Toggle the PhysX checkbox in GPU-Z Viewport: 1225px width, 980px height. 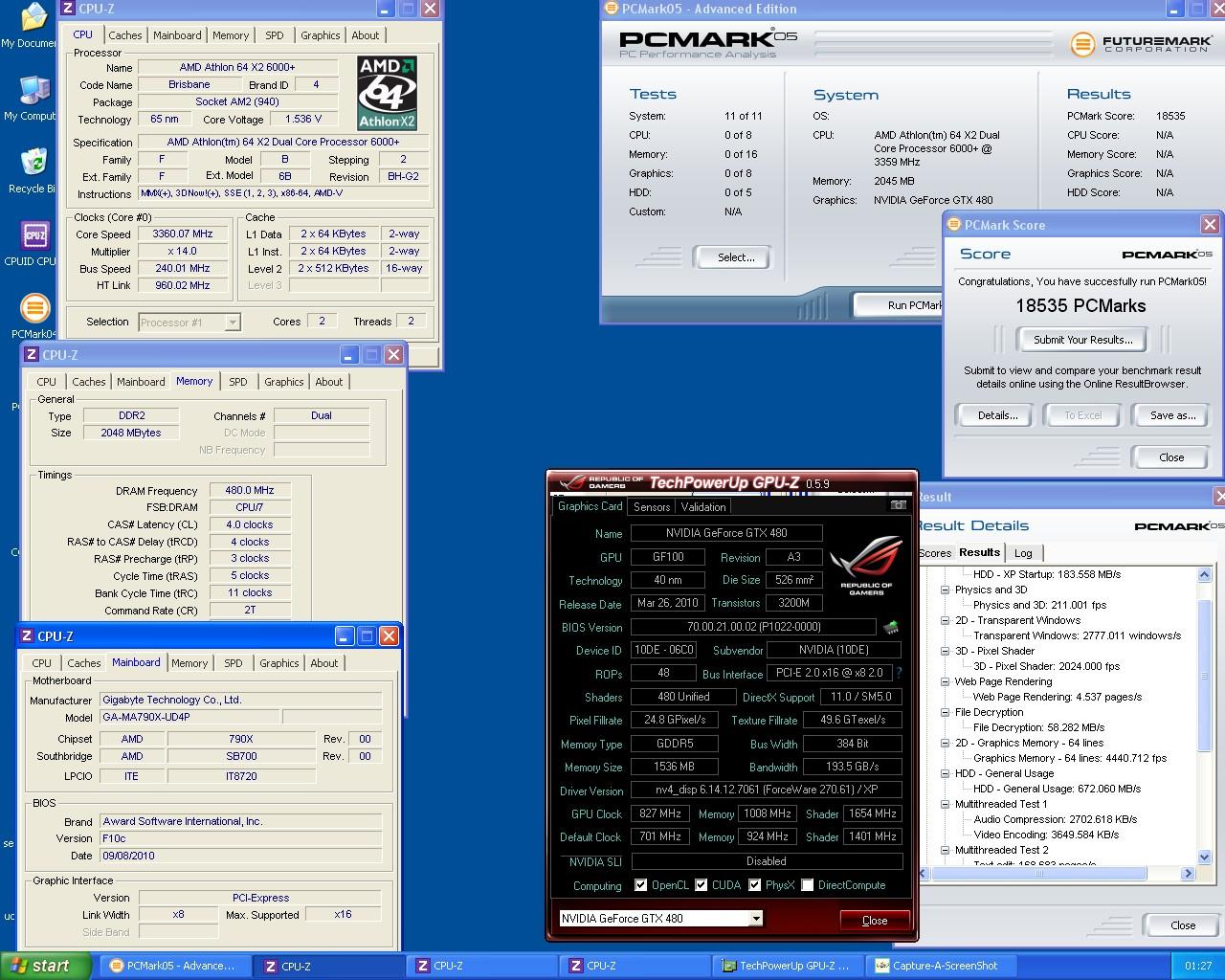click(x=754, y=885)
